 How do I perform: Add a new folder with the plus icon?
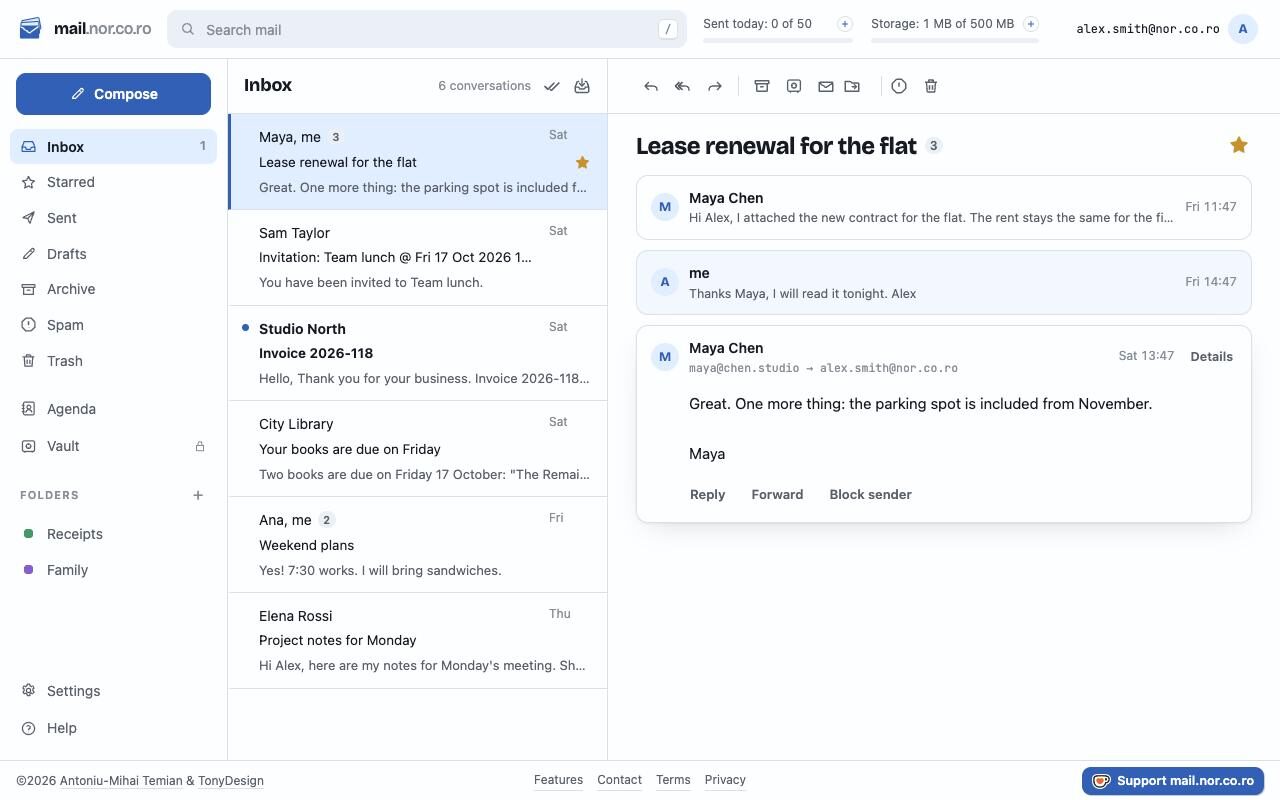[x=198, y=495]
